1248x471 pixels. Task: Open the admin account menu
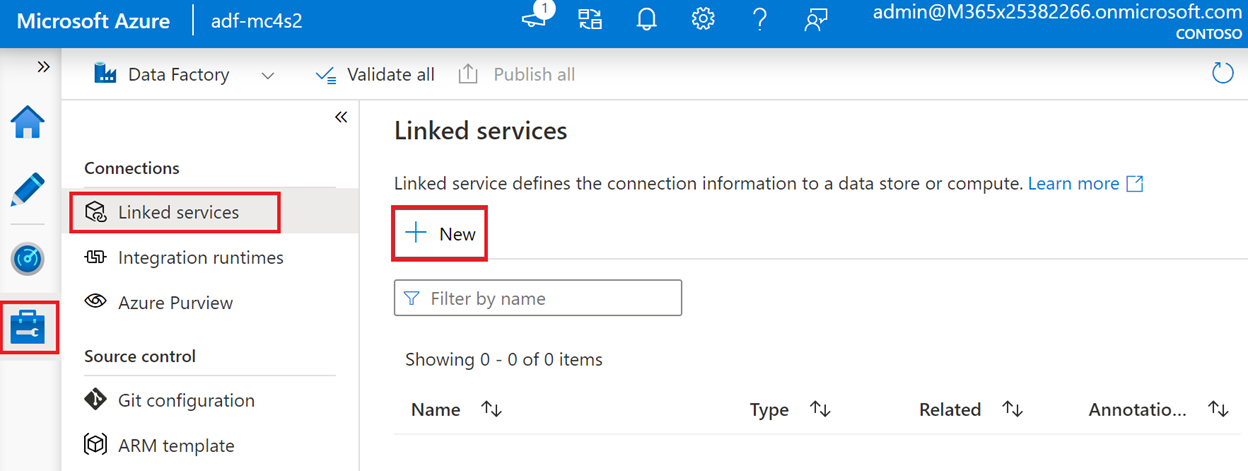(x=1057, y=20)
